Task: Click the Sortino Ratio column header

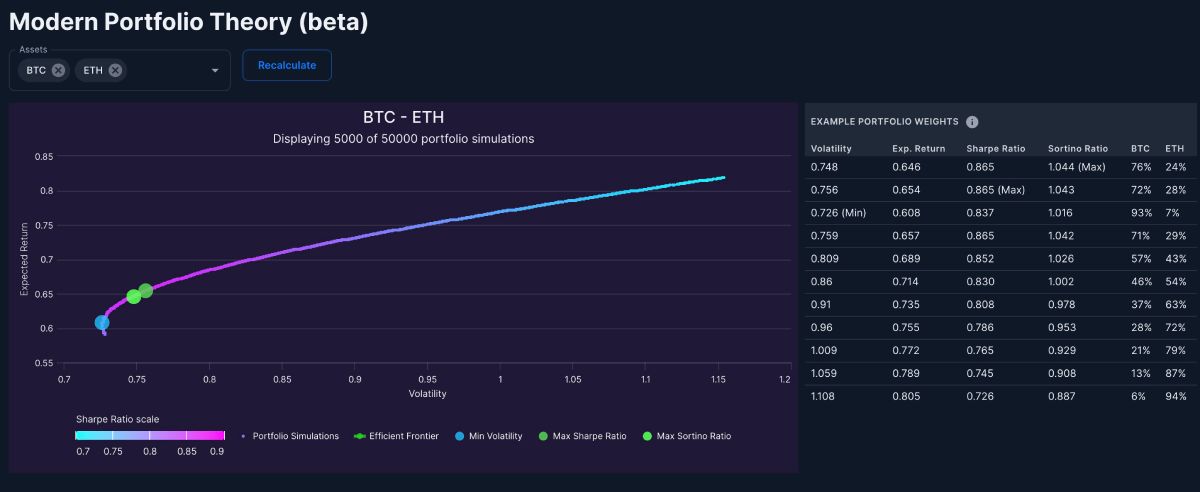Action: point(1078,148)
